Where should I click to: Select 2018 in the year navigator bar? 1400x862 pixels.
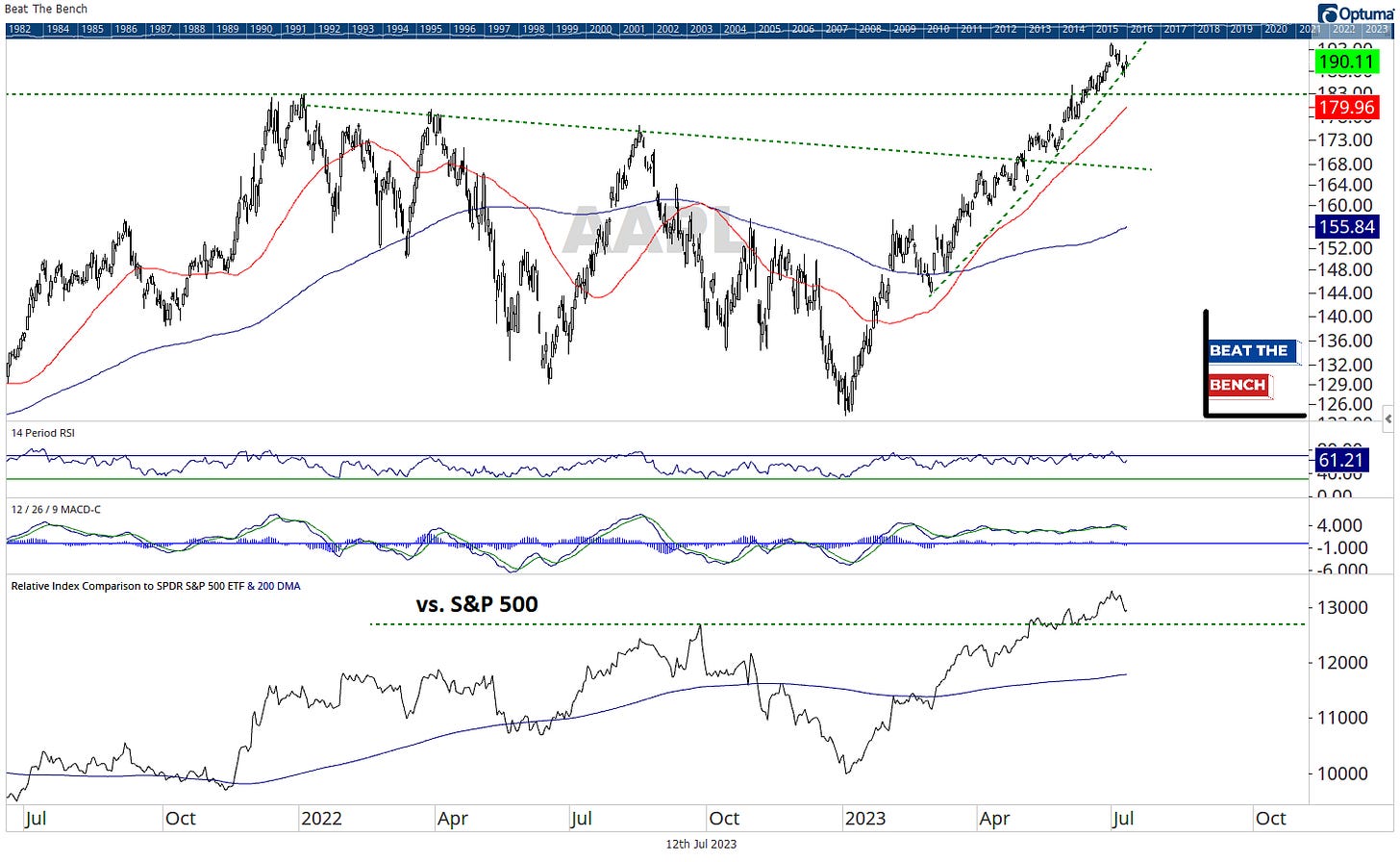[x=1209, y=29]
